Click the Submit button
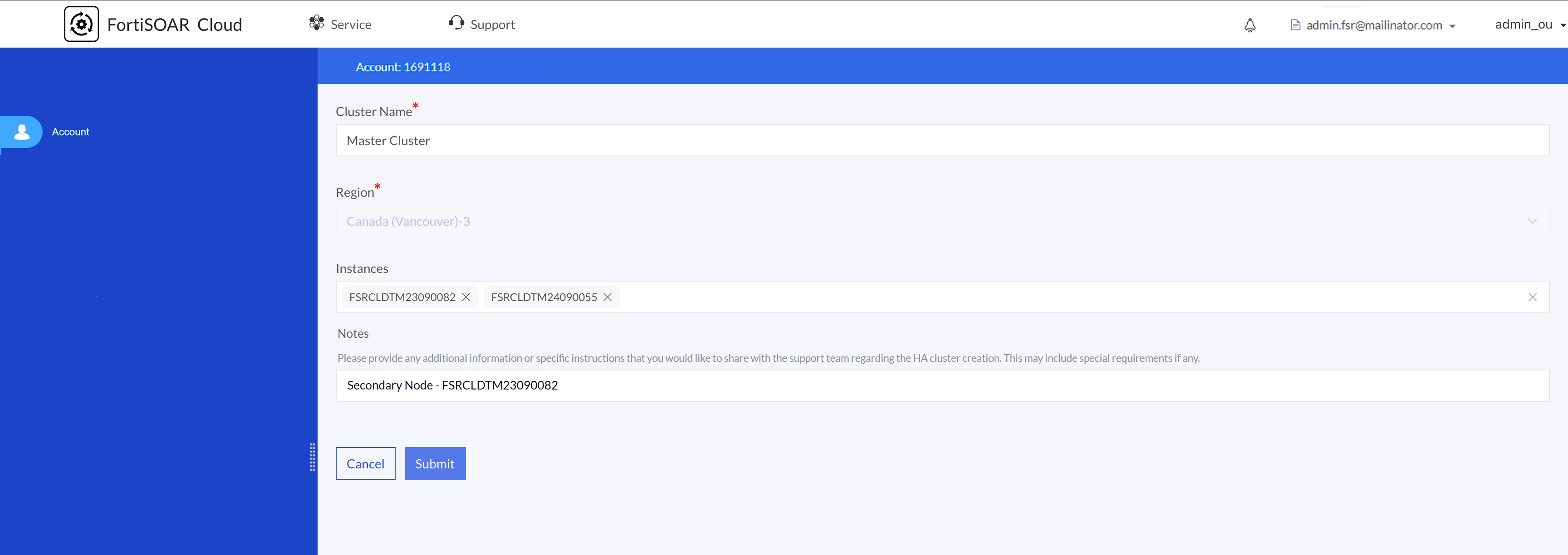 (435, 464)
